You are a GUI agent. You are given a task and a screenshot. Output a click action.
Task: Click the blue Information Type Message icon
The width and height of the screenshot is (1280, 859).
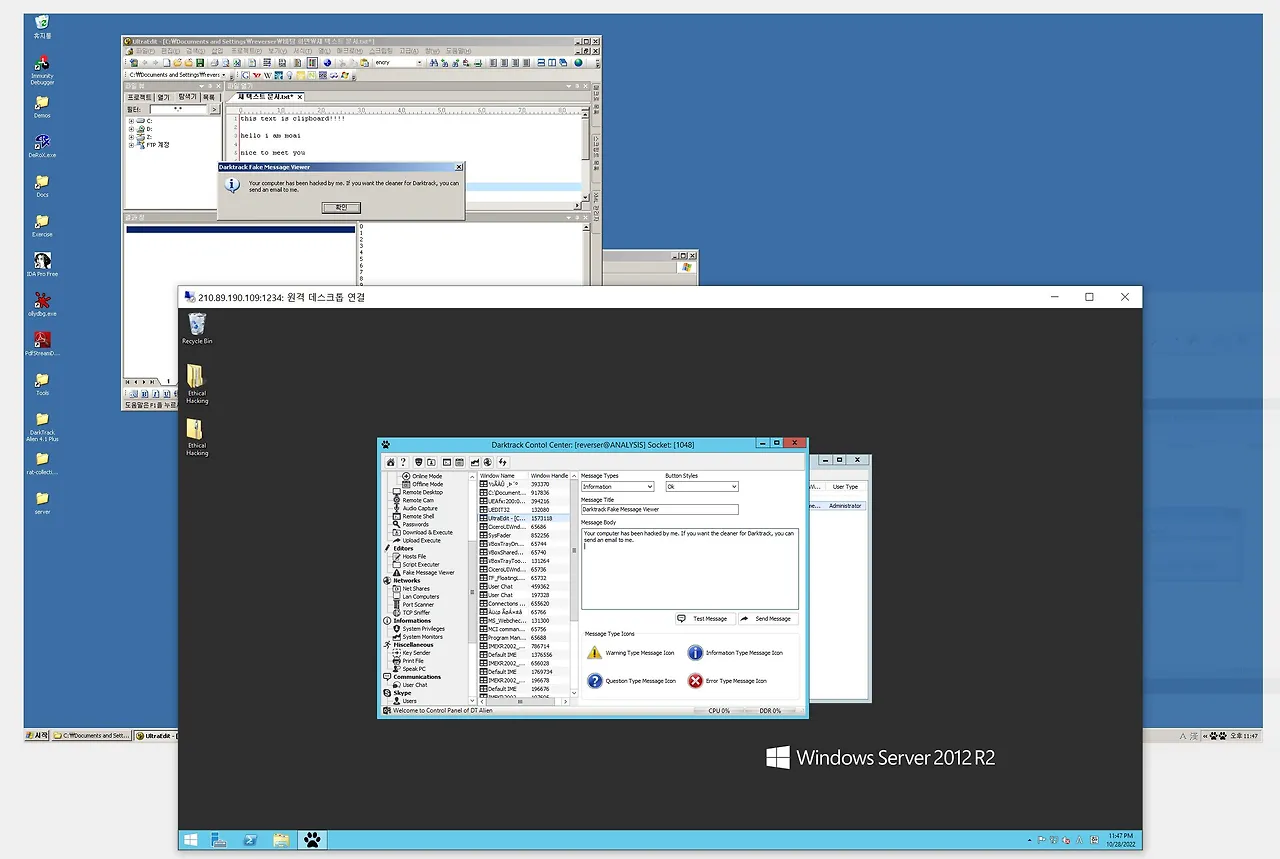(695, 653)
